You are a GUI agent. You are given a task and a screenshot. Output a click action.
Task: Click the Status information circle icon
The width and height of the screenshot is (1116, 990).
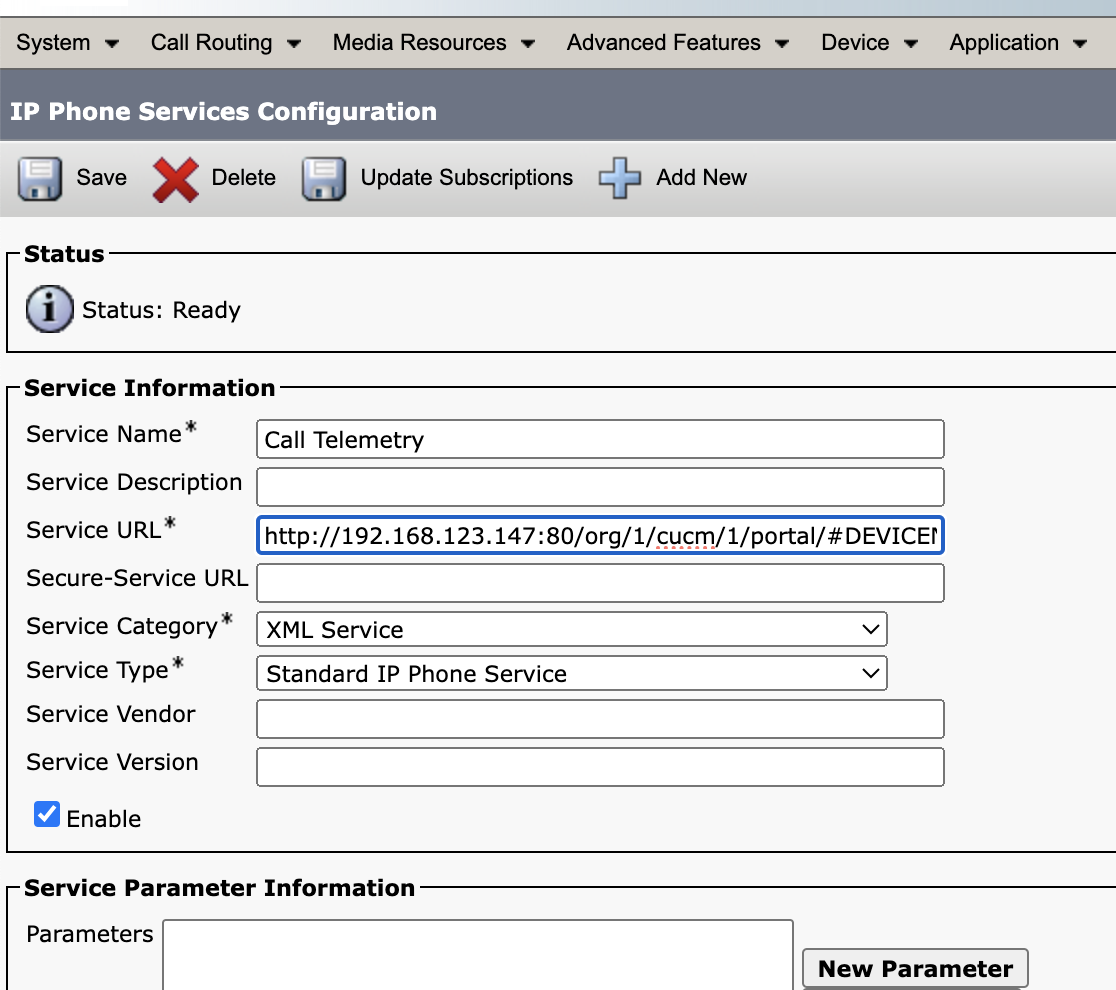pyautogui.click(x=47, y=309)
